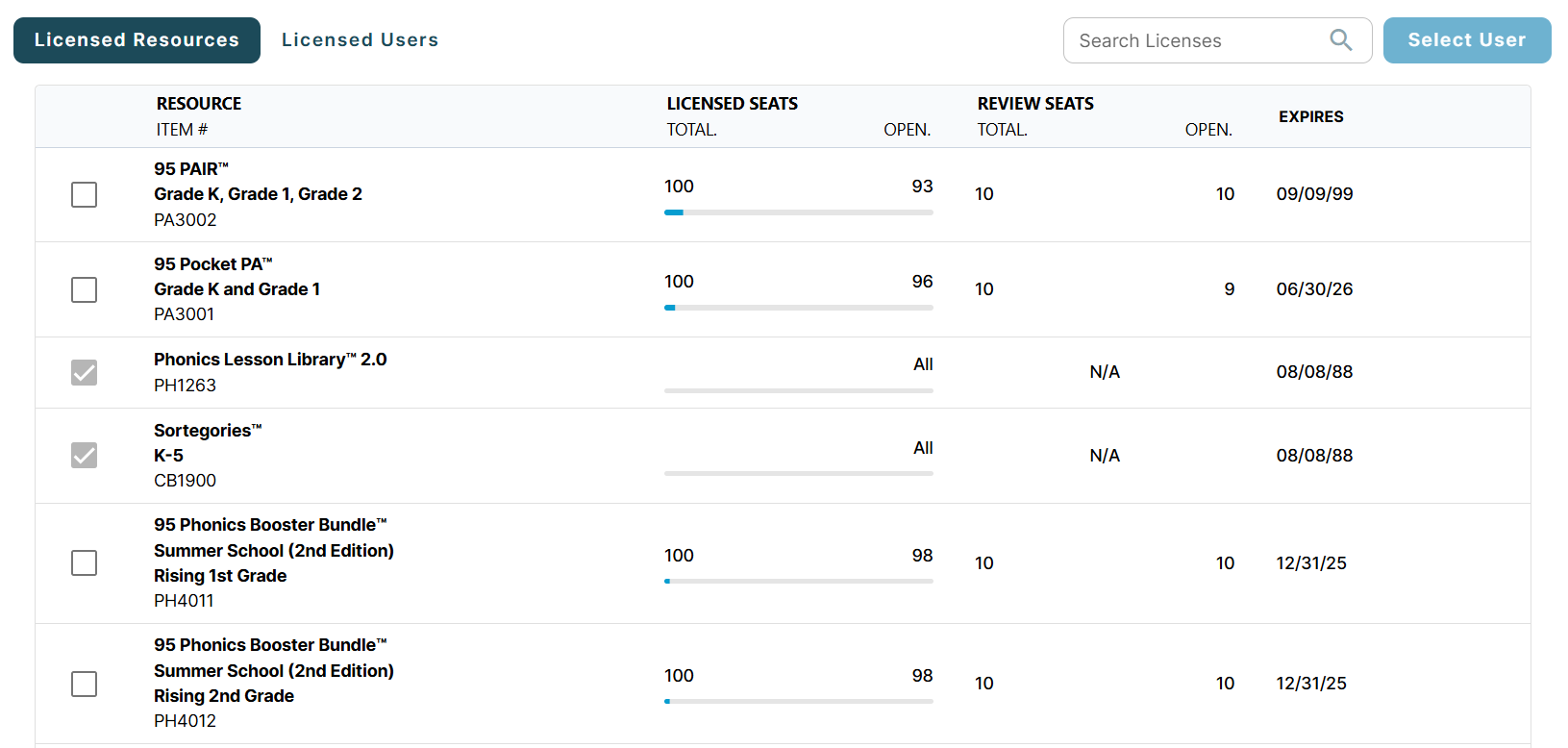The height and width of the screenshot is (748, 1568).
Task: Click All seats in Sortegories row
Action: point(924,448)
